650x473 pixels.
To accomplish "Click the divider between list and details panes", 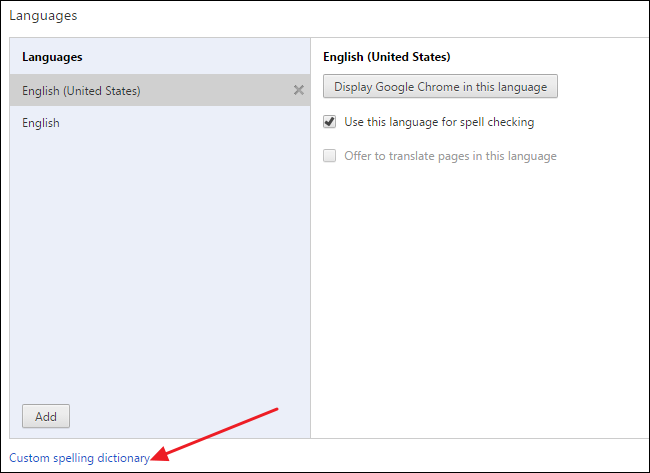I will pos(311,250).
